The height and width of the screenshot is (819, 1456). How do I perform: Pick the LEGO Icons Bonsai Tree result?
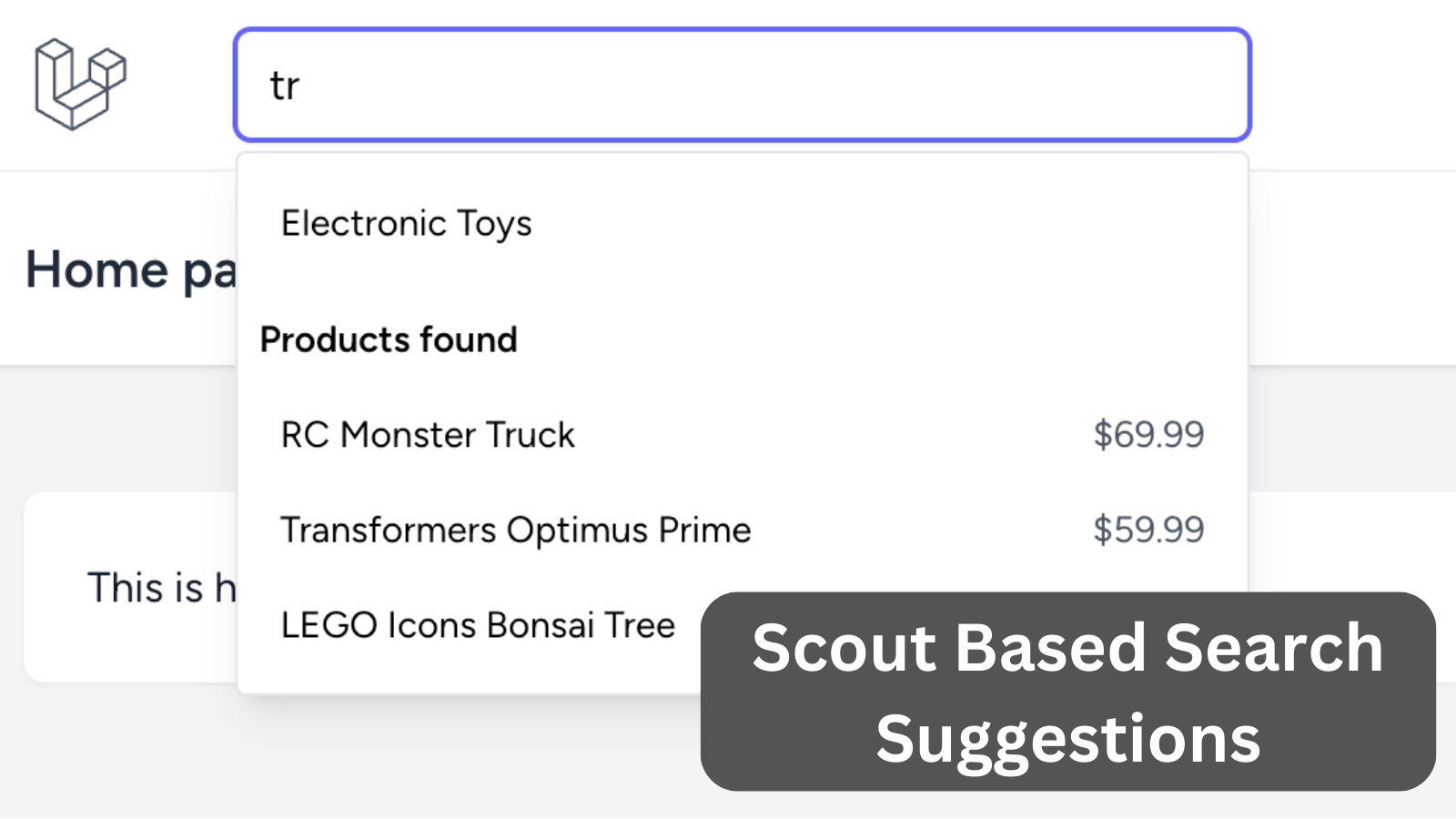click(478, 625)
